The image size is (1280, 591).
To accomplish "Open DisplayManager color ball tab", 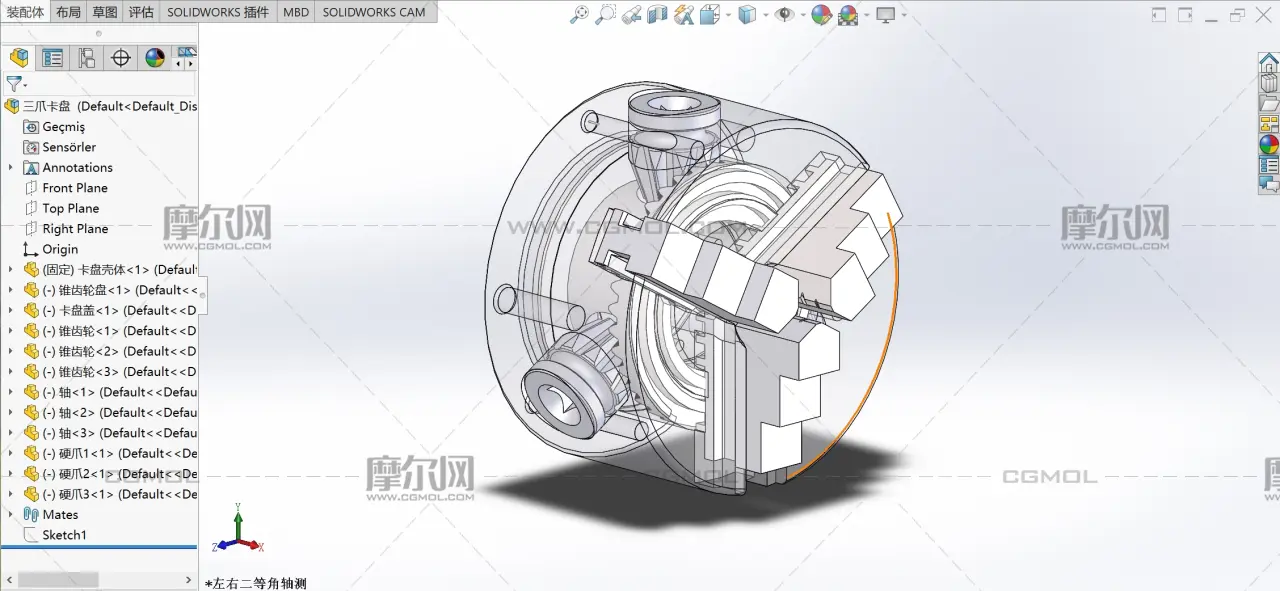I will tap(155, 58).
